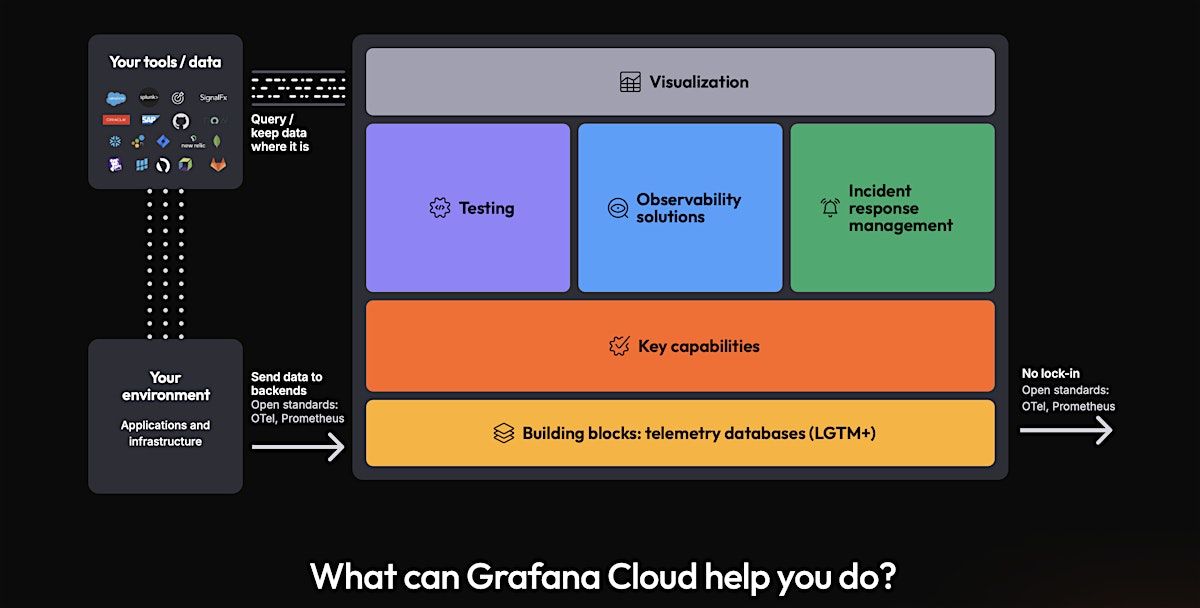Select the green MongoDB leaf icon
The height and width of the screenshot is (608, 1200).
[217, 142]
